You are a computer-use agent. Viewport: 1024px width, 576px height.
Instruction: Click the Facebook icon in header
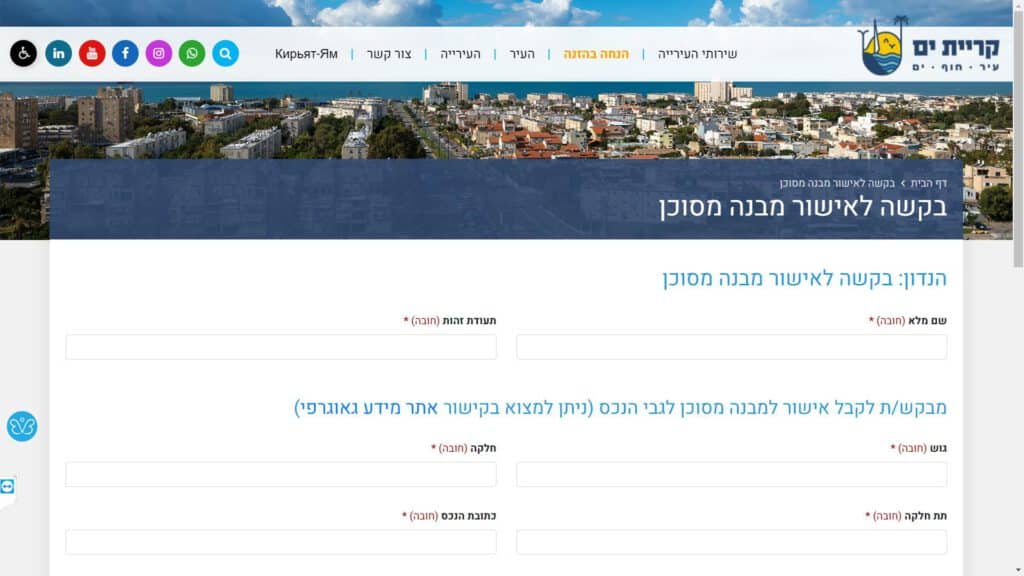125,54
